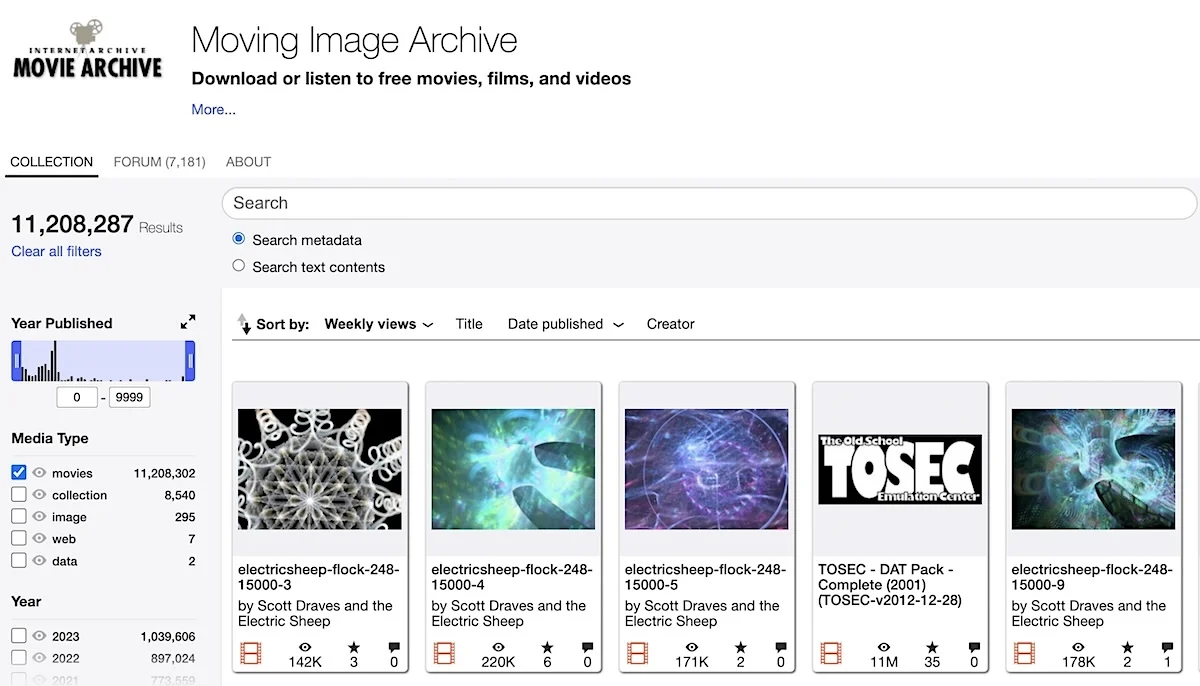This screenshot has width=1200, height=686.
Task: Click the Movie Archive logo
Action: coord(87,49)
